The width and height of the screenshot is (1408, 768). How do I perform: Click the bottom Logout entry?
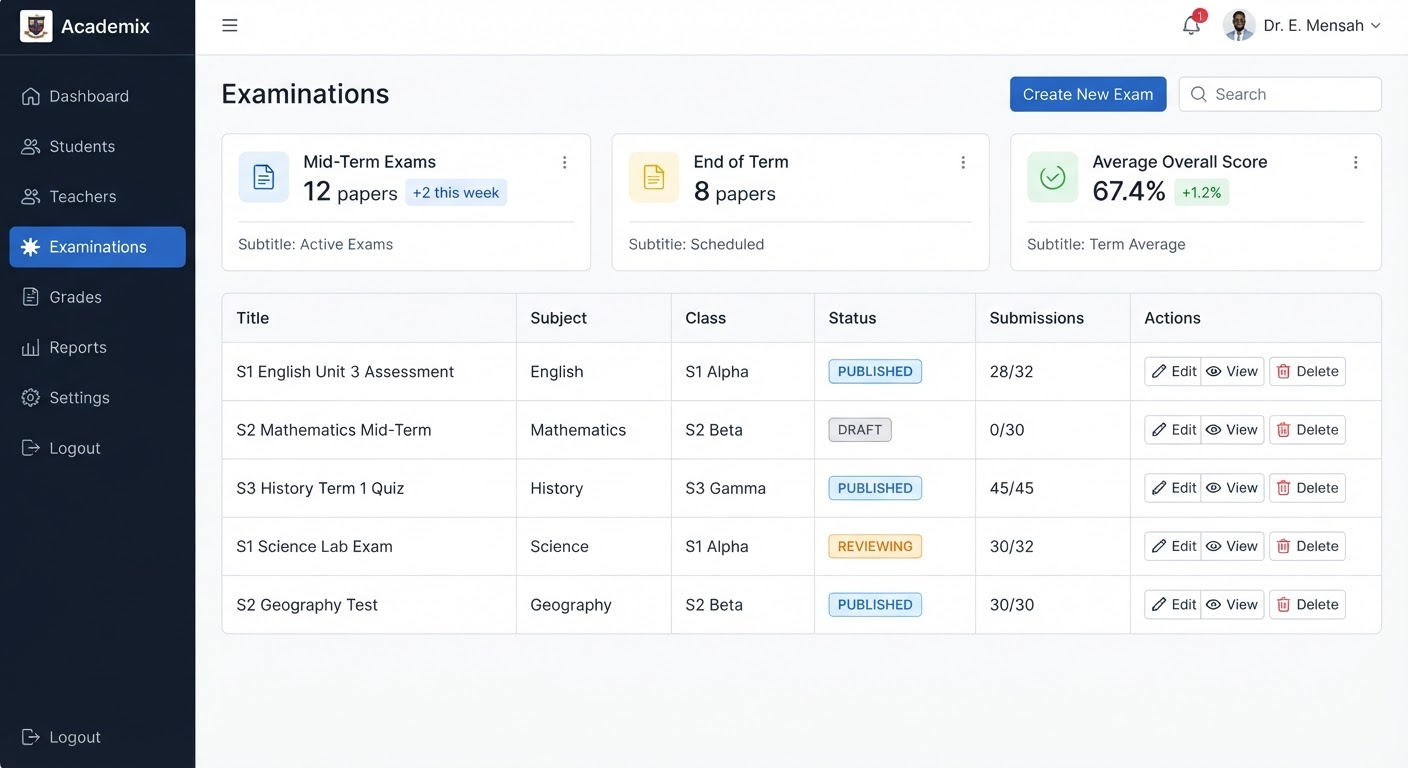(97, 737)
